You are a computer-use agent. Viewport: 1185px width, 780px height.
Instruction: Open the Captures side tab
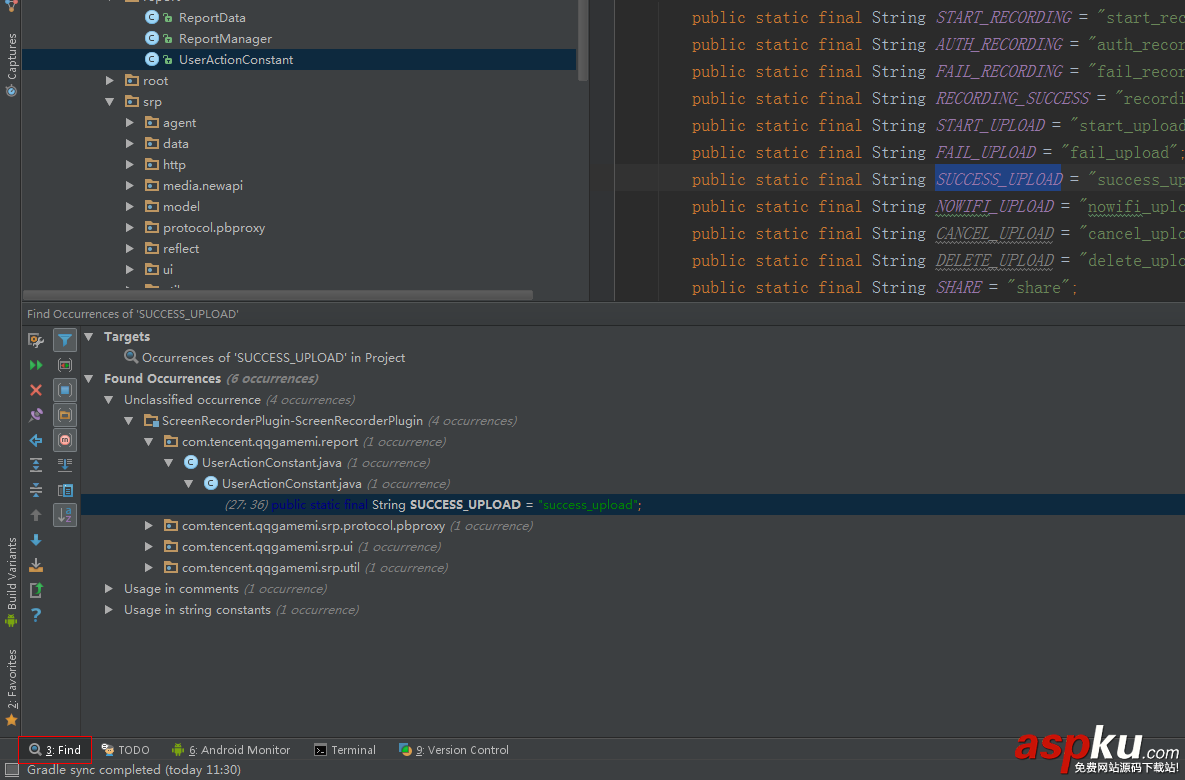pyautogui.click(x=11, y=65)
